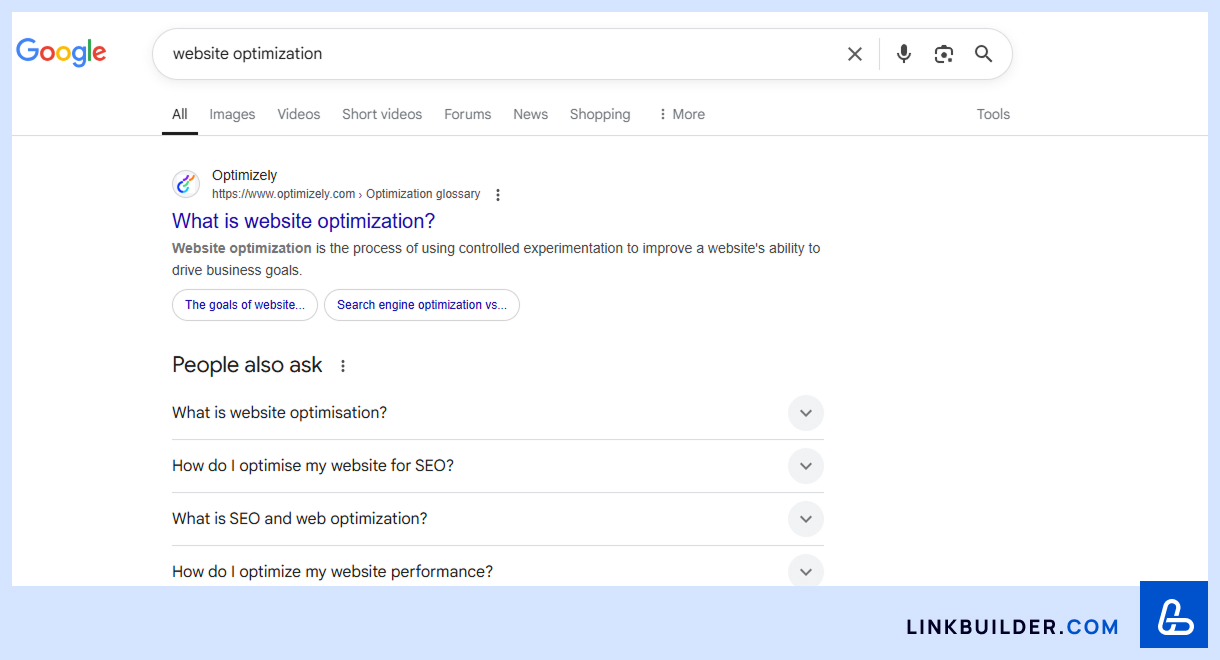Click the optimizely.com Optimization glossary URL
The image size is (1220, 660).
(x=346, y=194)
